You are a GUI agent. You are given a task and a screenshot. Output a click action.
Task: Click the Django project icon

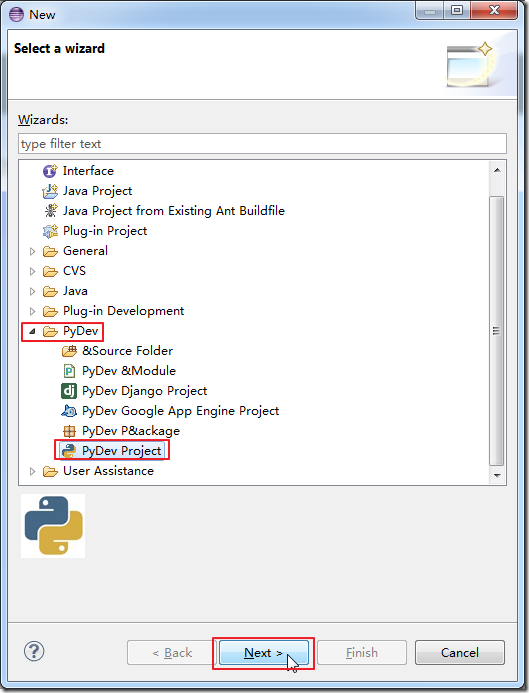[x=69, y=391]
